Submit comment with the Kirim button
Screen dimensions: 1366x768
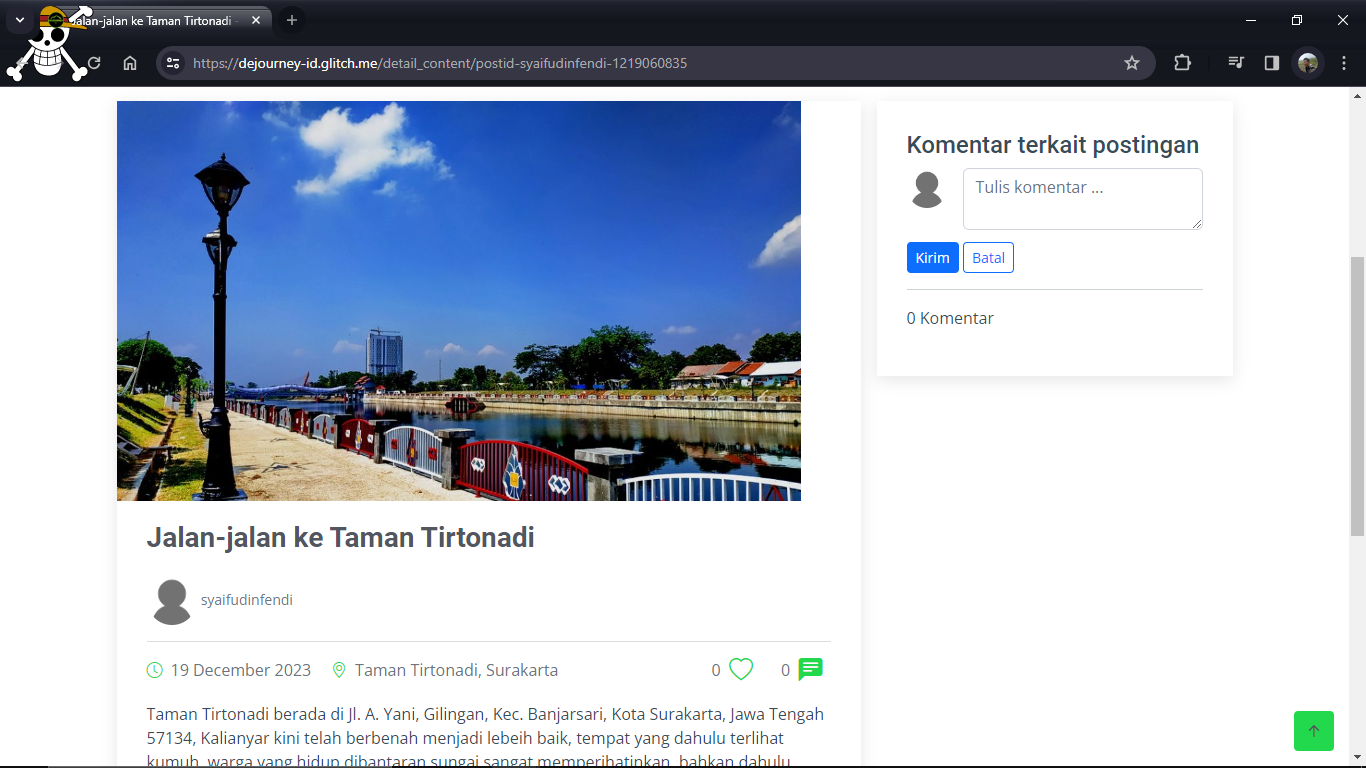pos(932,258)
